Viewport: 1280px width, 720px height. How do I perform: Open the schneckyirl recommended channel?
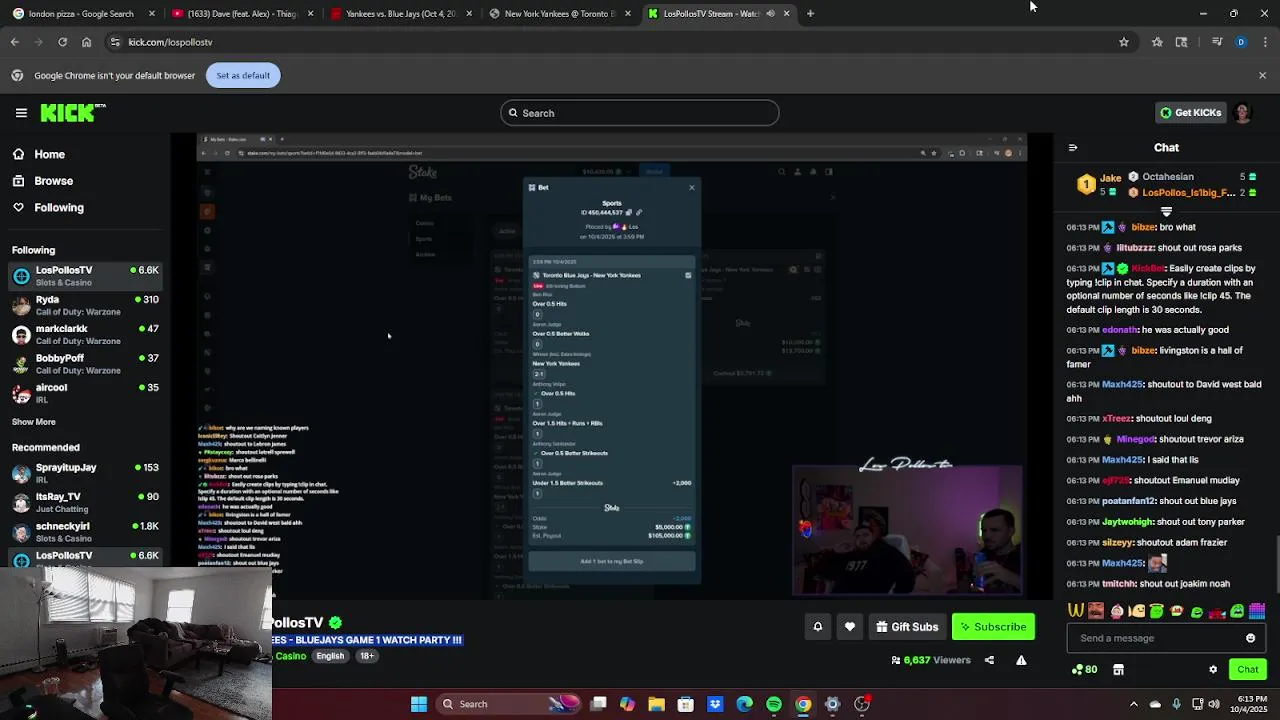pos(85,531)
